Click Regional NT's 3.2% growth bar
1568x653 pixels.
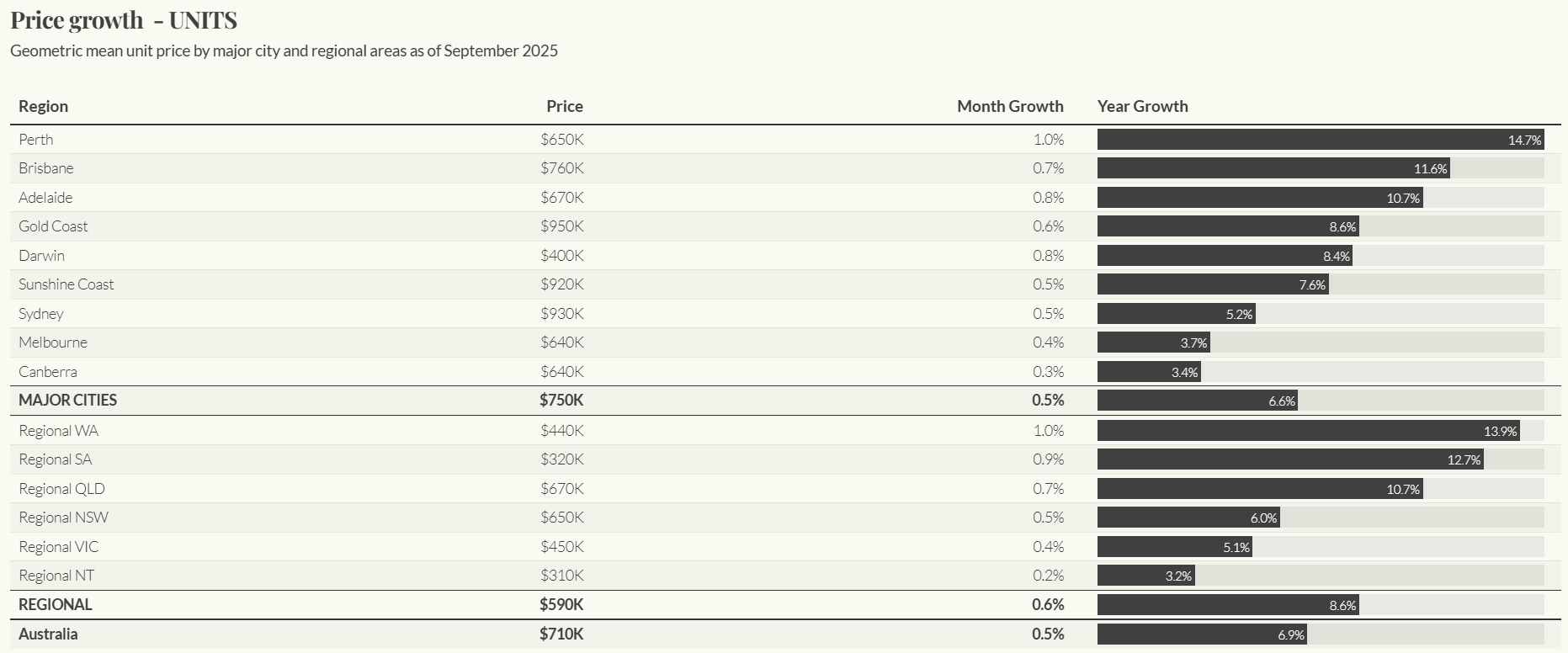[1145, 576]
